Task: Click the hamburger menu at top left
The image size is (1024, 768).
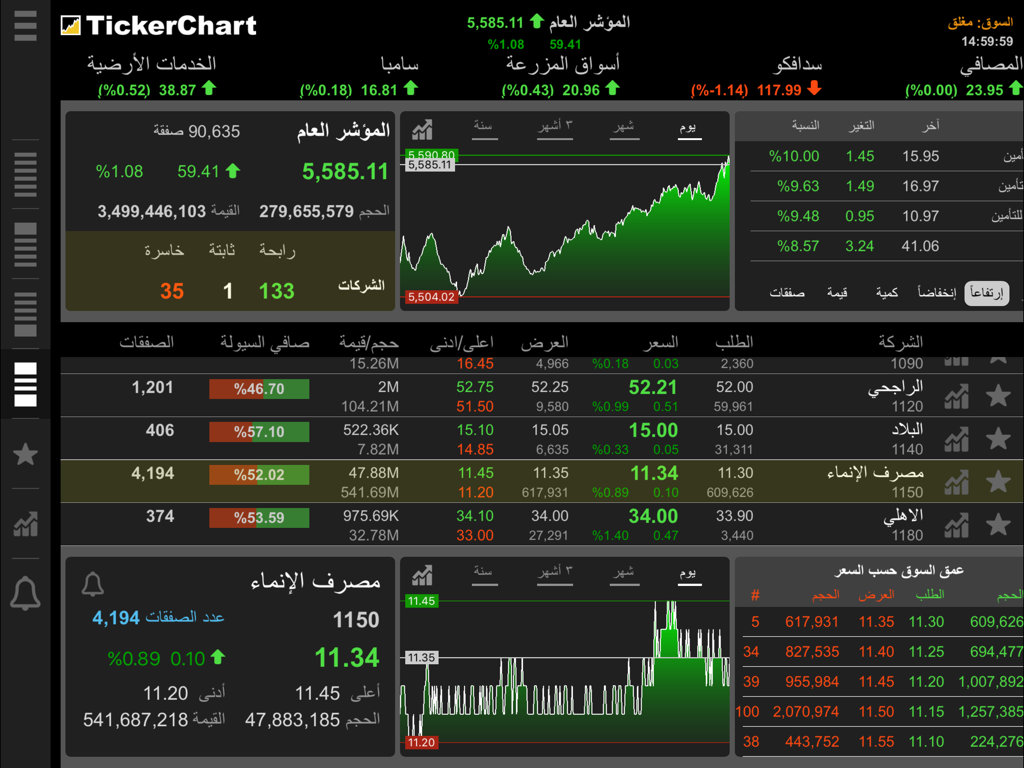Action: pyautogui.click(x=25, y=27)
